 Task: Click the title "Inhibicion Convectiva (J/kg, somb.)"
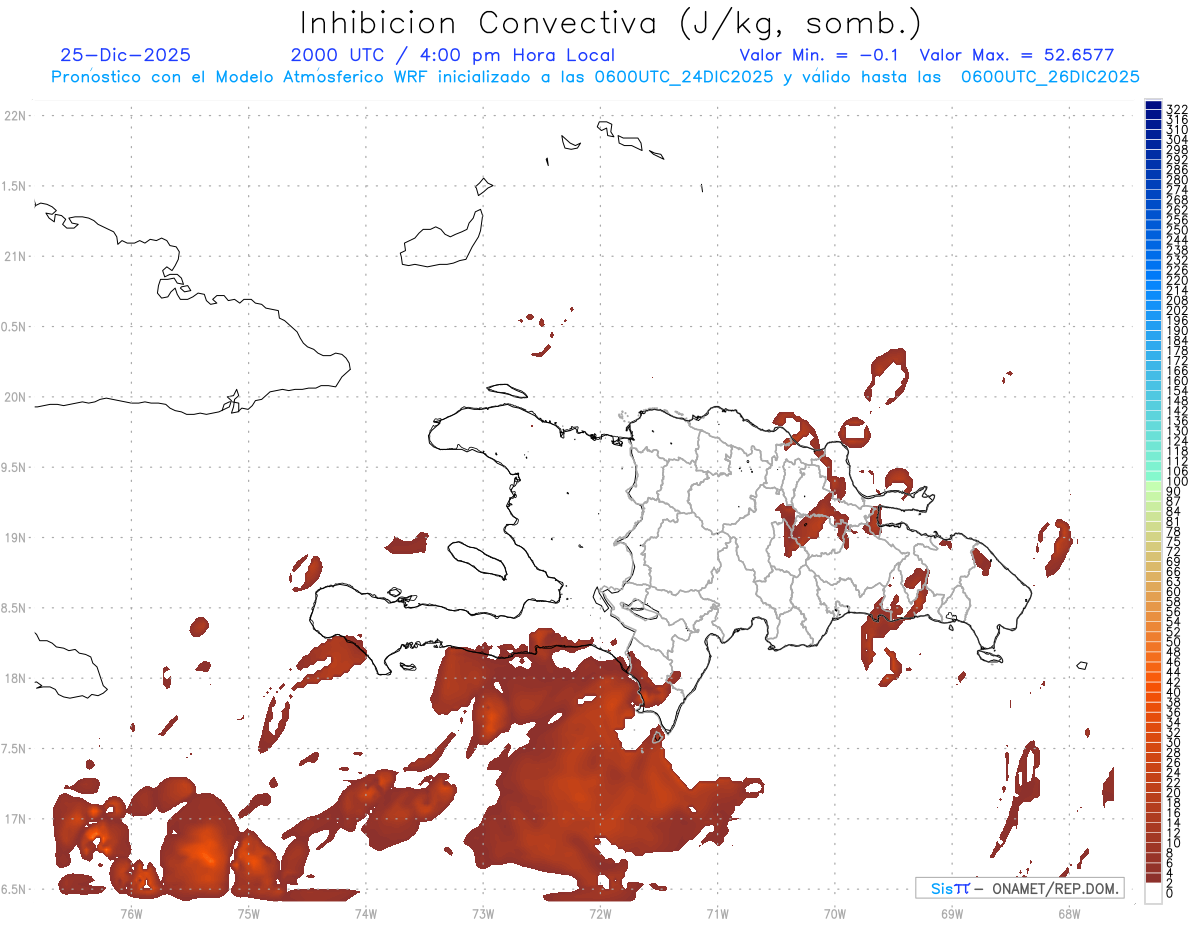[611, 23]
